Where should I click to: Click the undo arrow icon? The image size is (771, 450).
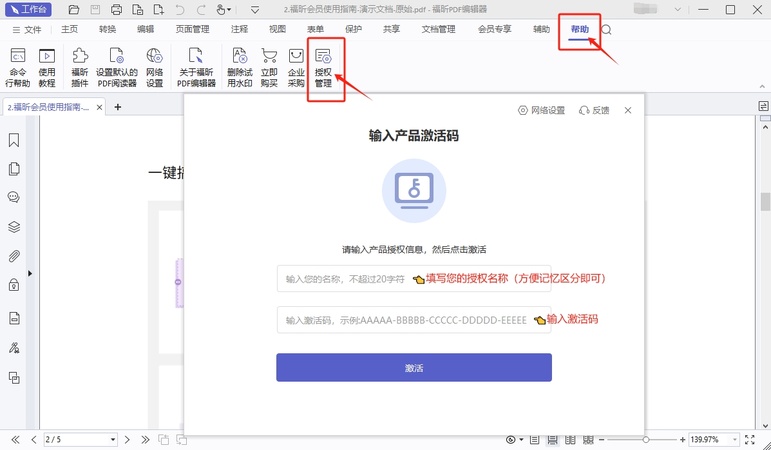coord(179,9)
